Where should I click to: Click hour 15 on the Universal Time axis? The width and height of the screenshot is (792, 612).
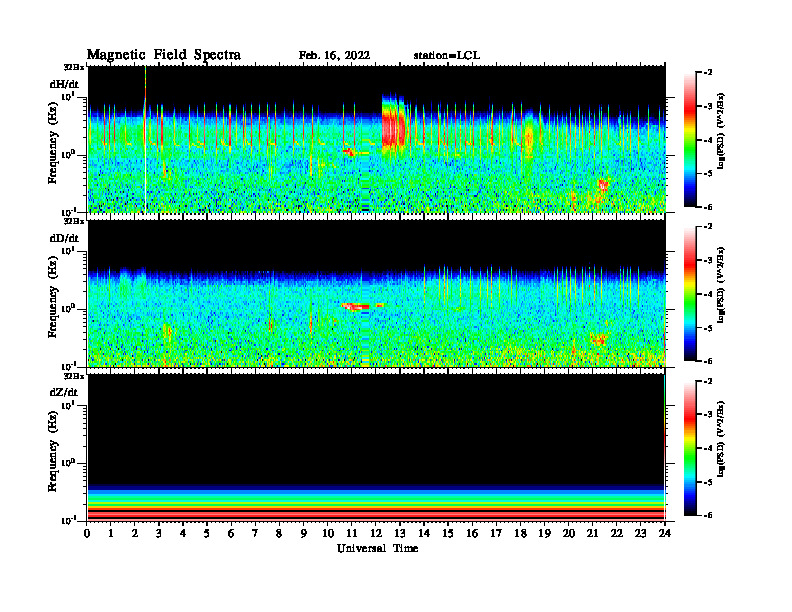click(x=448, y=533)
